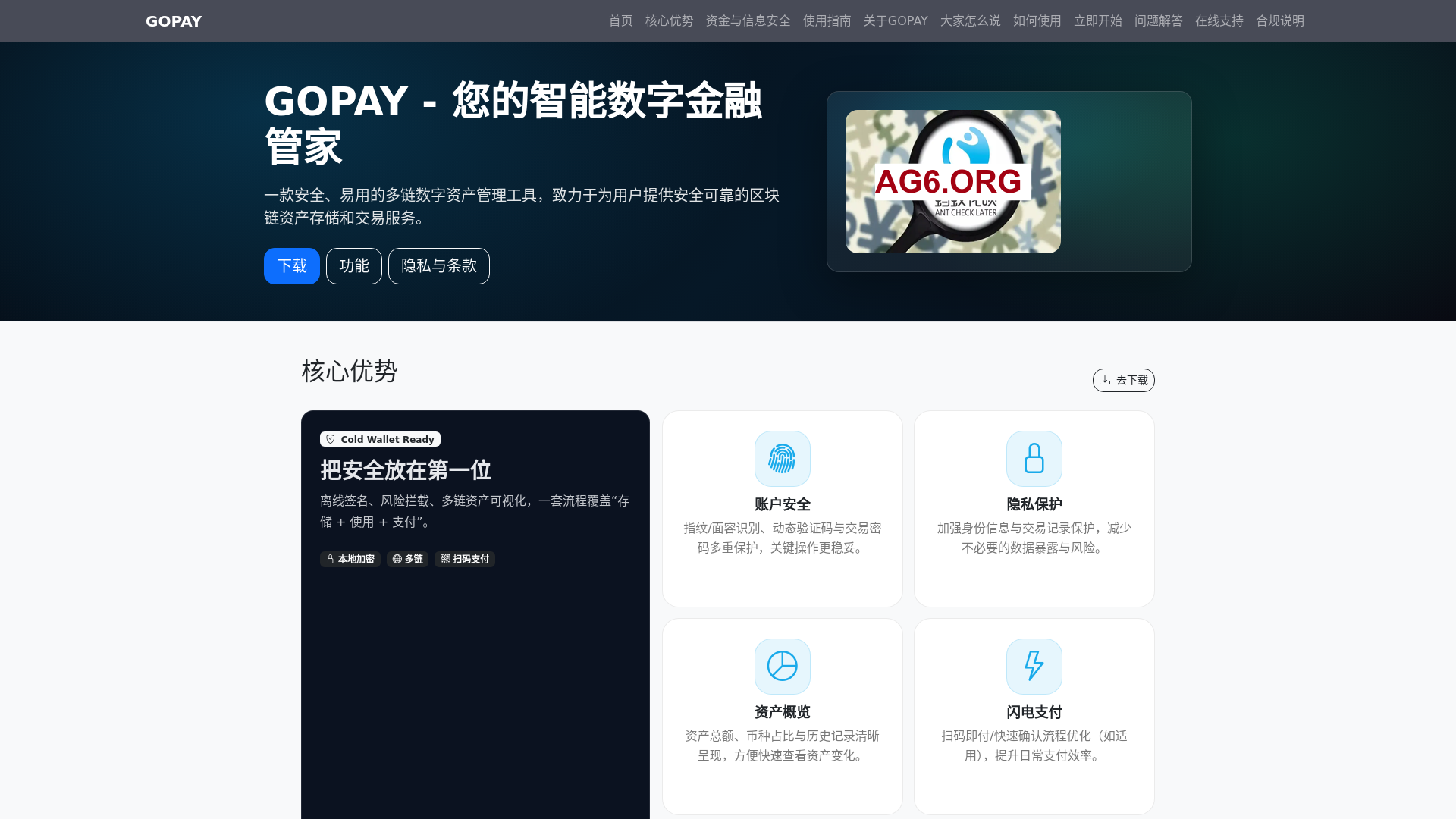Click the 账户安全 description about 指纹/面容识别

pyautogui.click(x=782, y=538)
